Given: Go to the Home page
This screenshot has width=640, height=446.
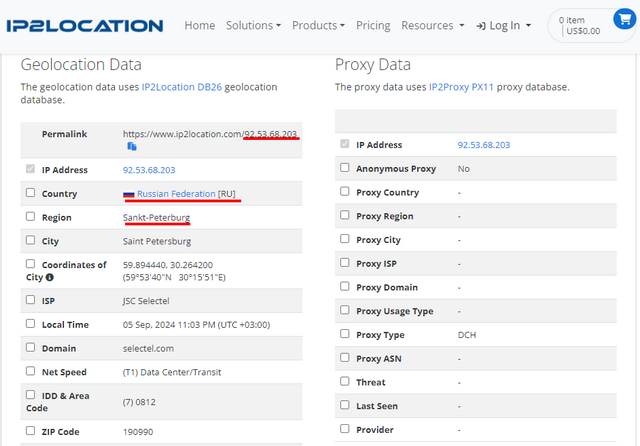Looking at the screenshot, I should coord(200,25).
